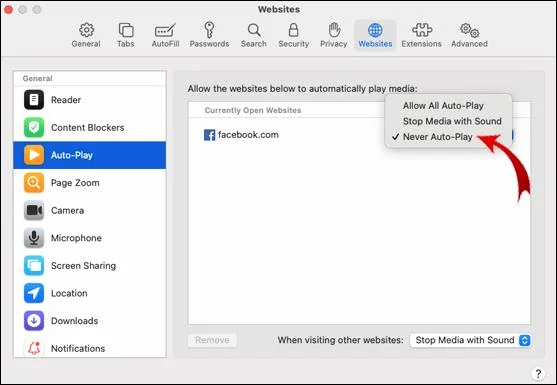Viewport: 557px width, 385px height.
Task: Select the Websites globe icon
Action: [375, 31]
